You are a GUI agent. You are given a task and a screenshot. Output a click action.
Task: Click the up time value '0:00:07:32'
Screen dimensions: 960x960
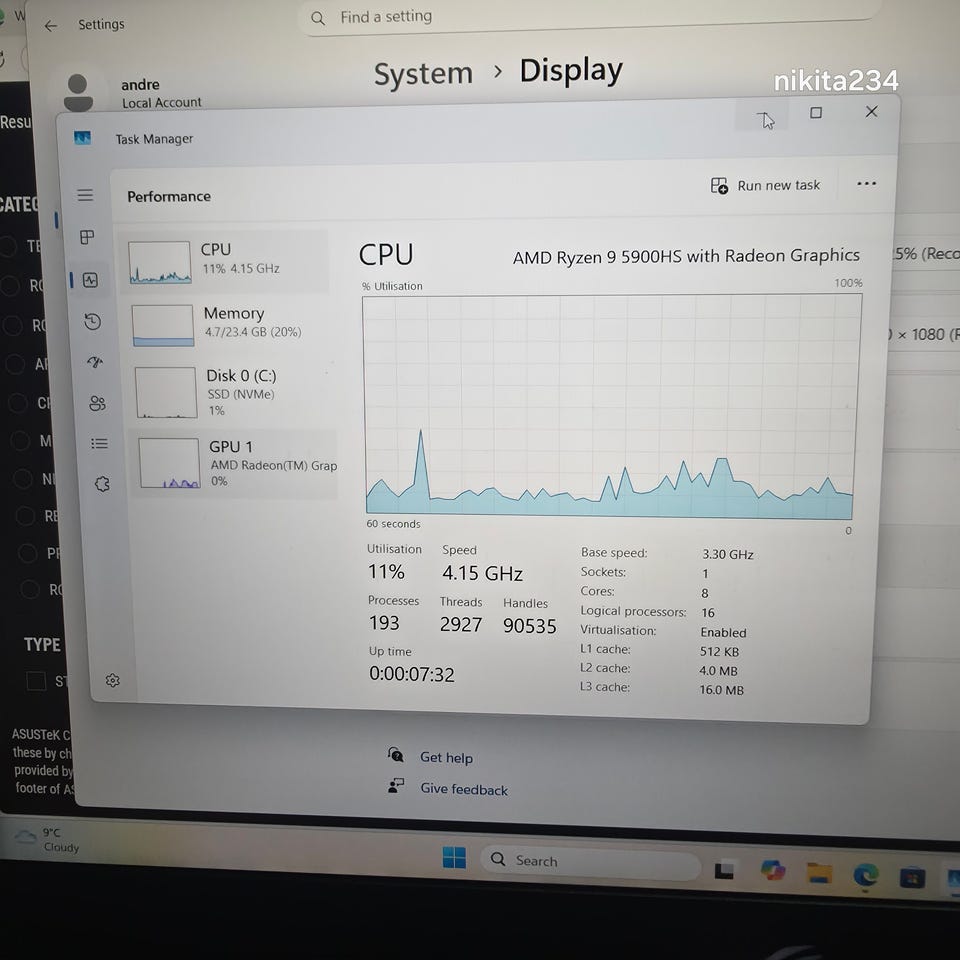411,674
